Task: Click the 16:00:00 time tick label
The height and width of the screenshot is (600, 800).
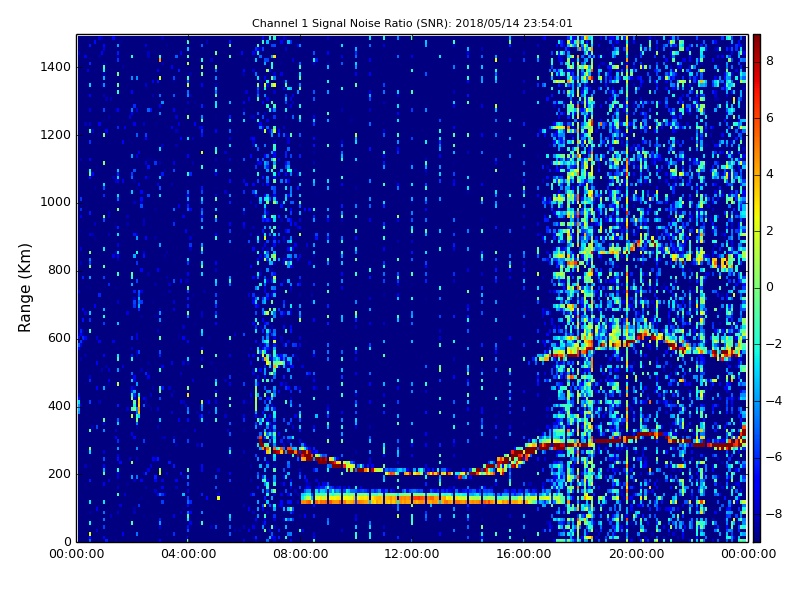Action: click(x=524, y=554)
